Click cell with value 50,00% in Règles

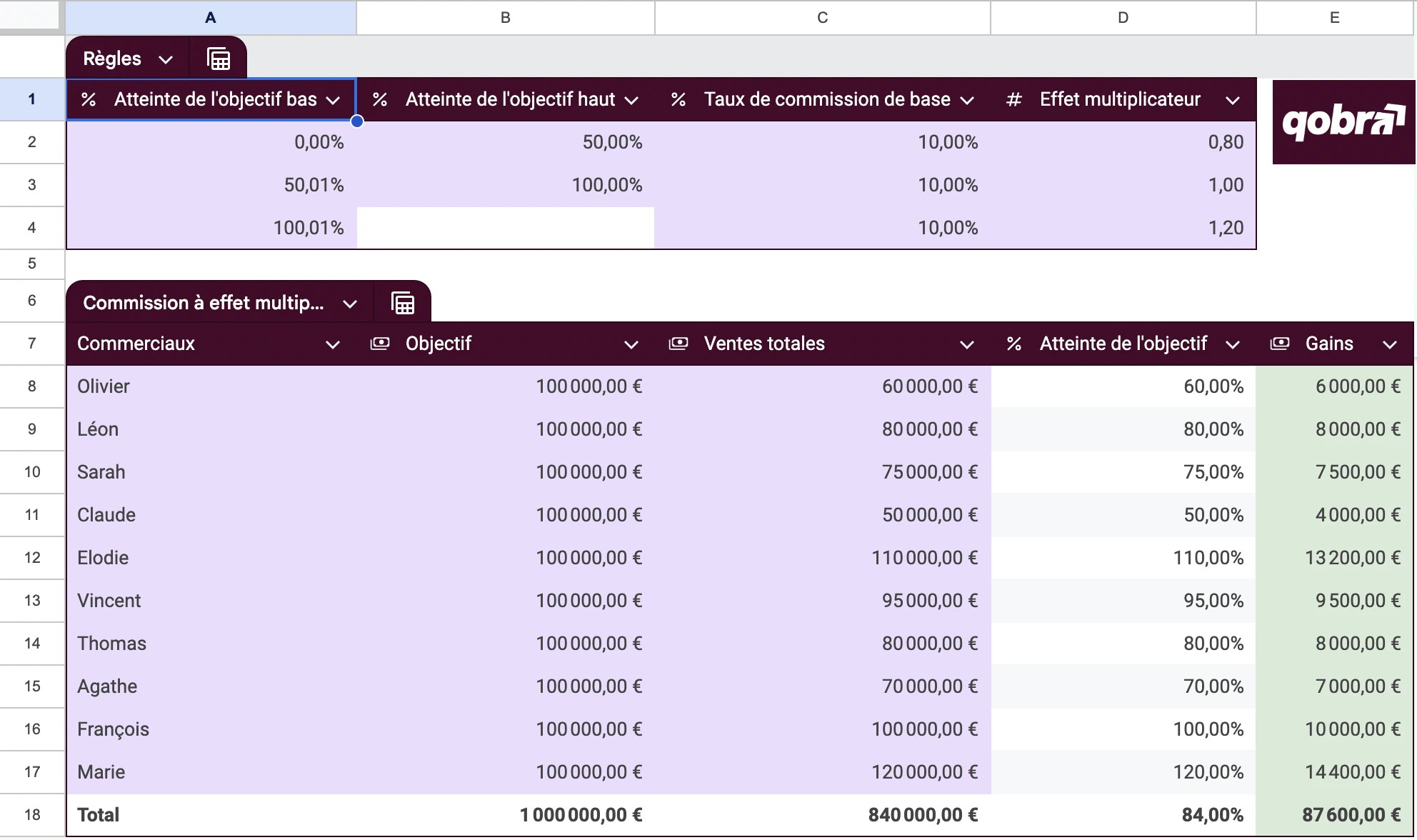point(506,142)
